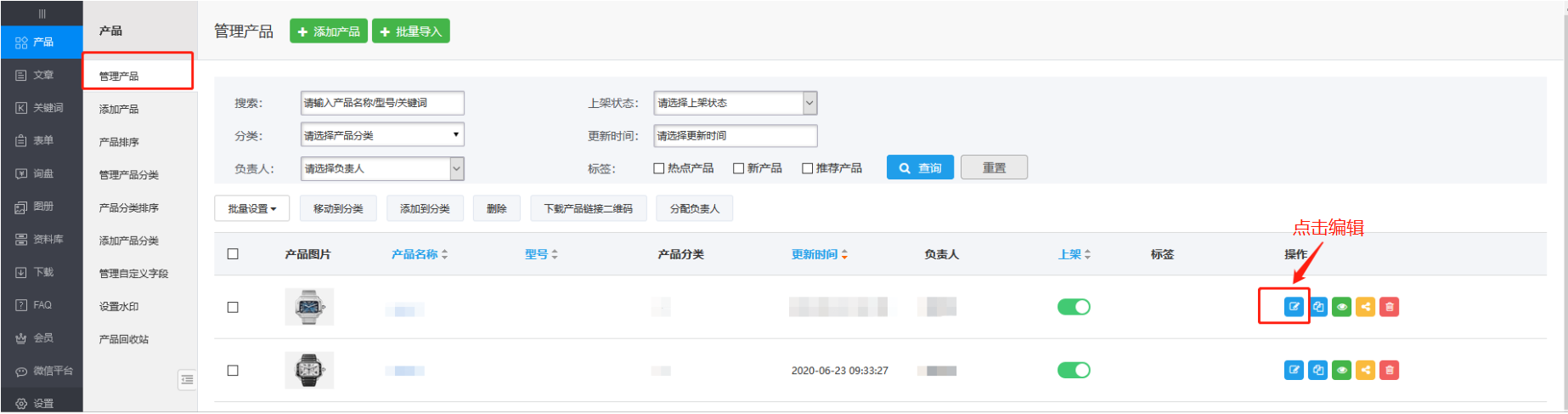Open the 批量设置 dropdown button
This screenshot has width=1568, height=414.
[x=252, y=209]
